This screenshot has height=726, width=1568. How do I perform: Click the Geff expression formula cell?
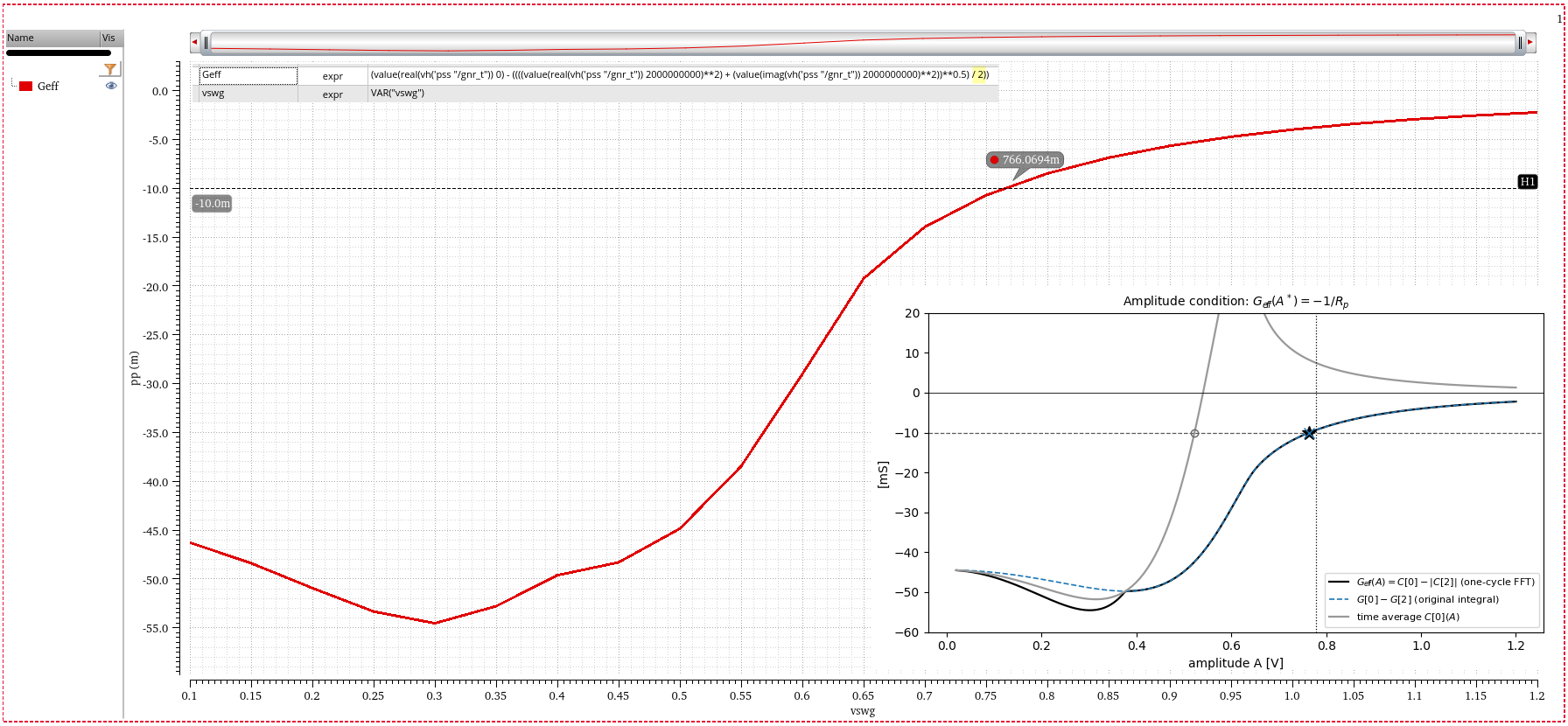[682, 75]
